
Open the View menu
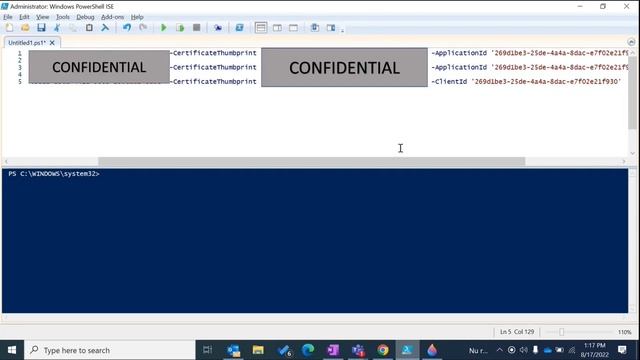click(x=42, y=17)
